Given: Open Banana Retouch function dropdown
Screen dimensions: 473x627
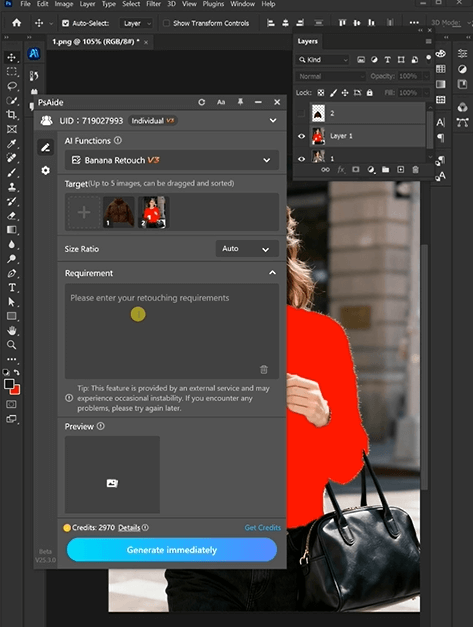Looking at the screenshot, I should (172, 160).
